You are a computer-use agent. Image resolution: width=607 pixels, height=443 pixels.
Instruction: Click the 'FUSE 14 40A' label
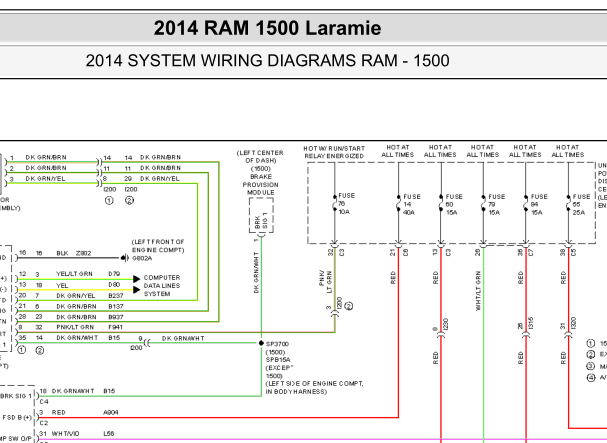tap(412, 204)
